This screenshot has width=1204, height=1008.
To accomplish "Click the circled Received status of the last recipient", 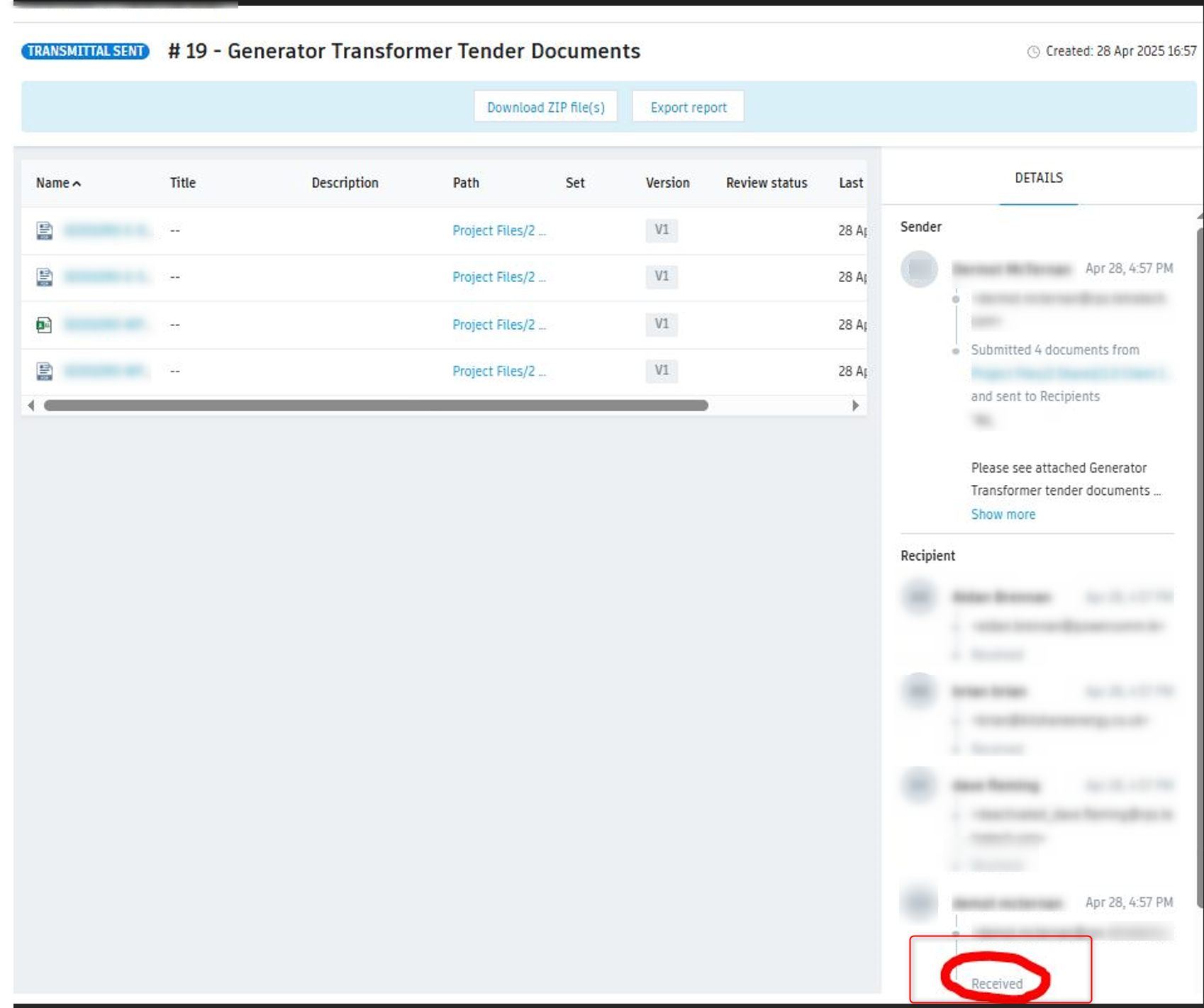I will (x=996, y=984).
